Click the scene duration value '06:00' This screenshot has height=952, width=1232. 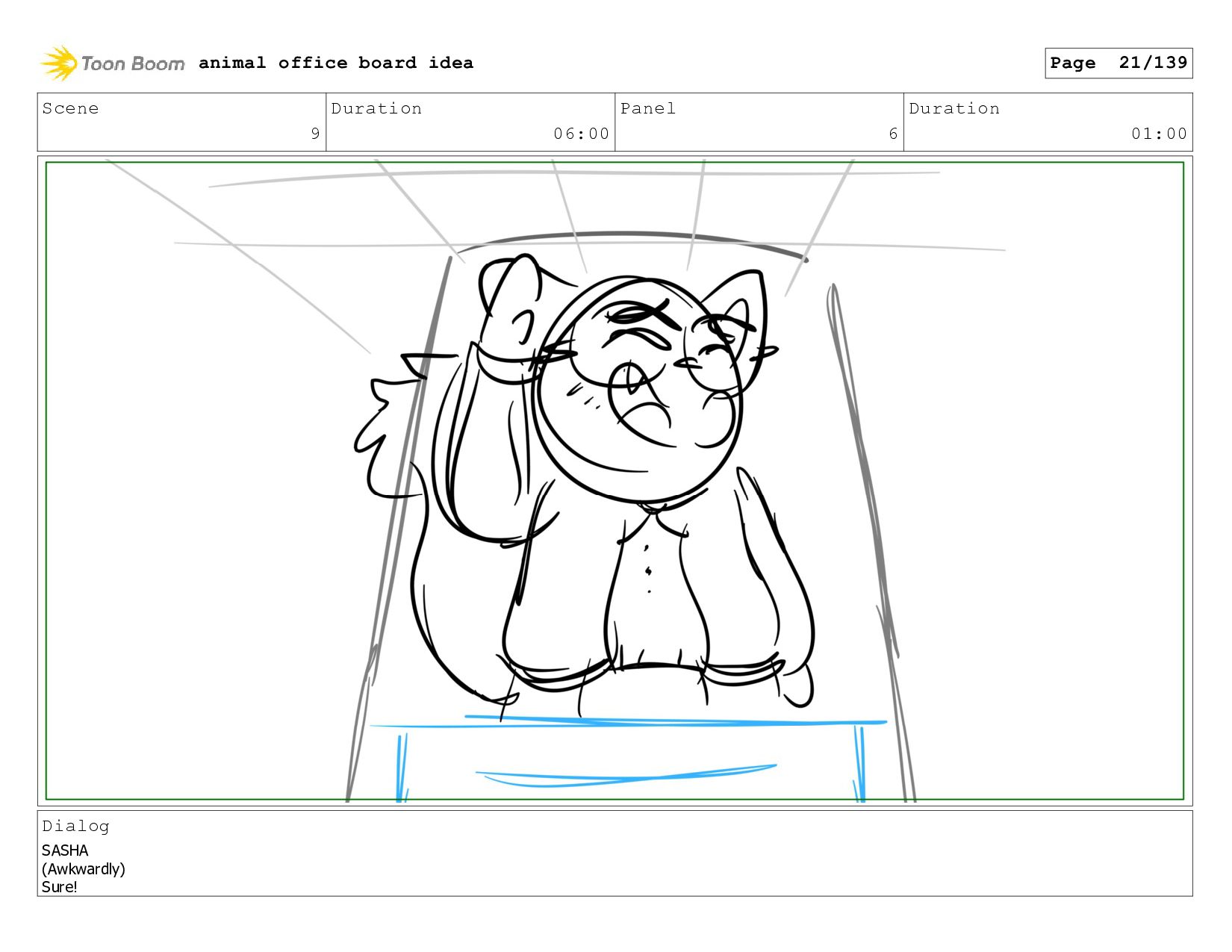581,134
